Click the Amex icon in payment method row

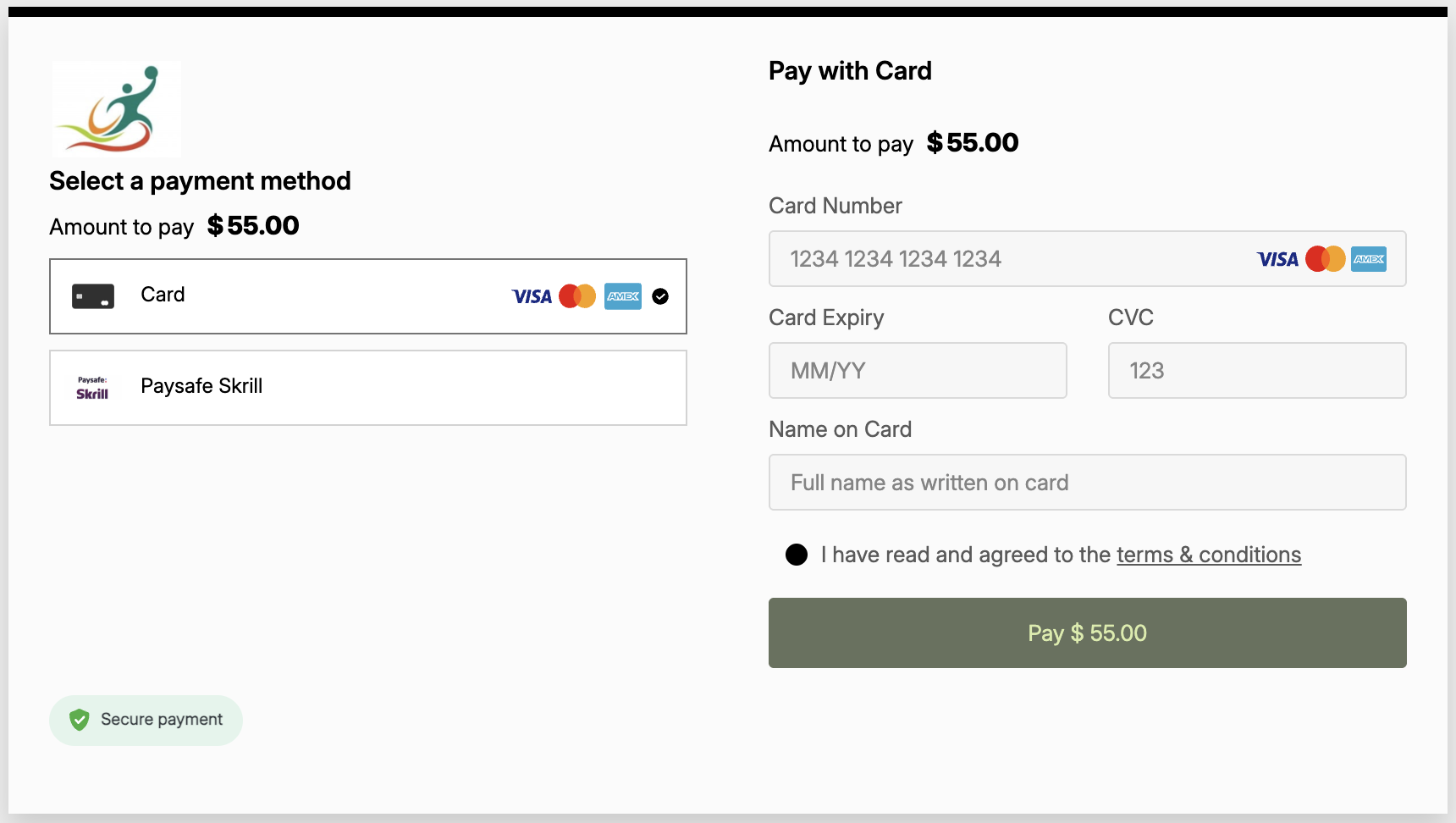(x=623, y=296)
